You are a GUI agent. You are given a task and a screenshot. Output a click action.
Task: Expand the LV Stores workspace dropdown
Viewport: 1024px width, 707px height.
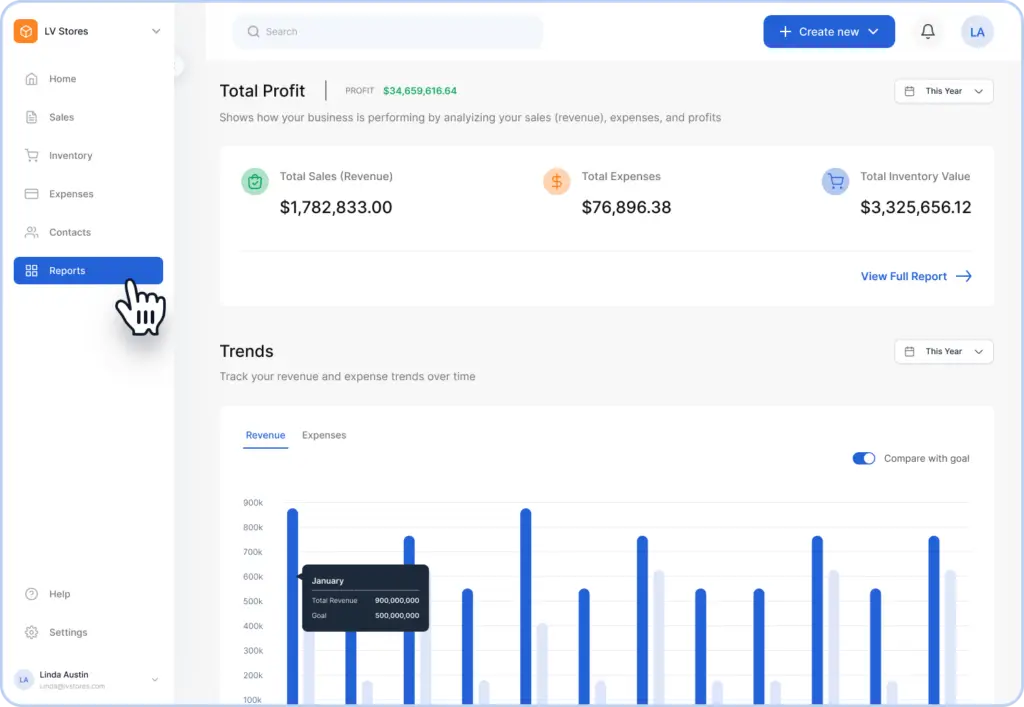point(156,31)
